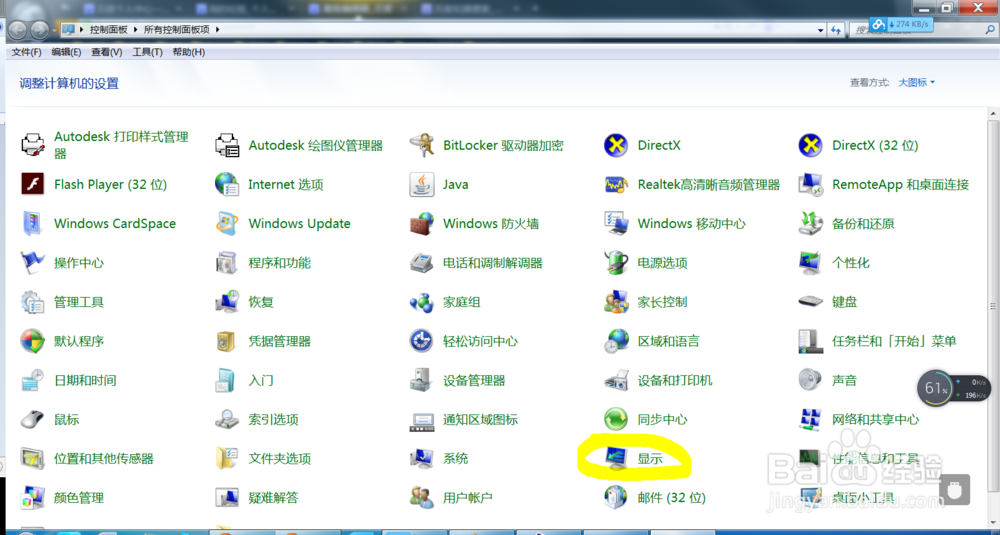
Task: Open the 轻松访问中心 icon
Action: pos(422,341)
